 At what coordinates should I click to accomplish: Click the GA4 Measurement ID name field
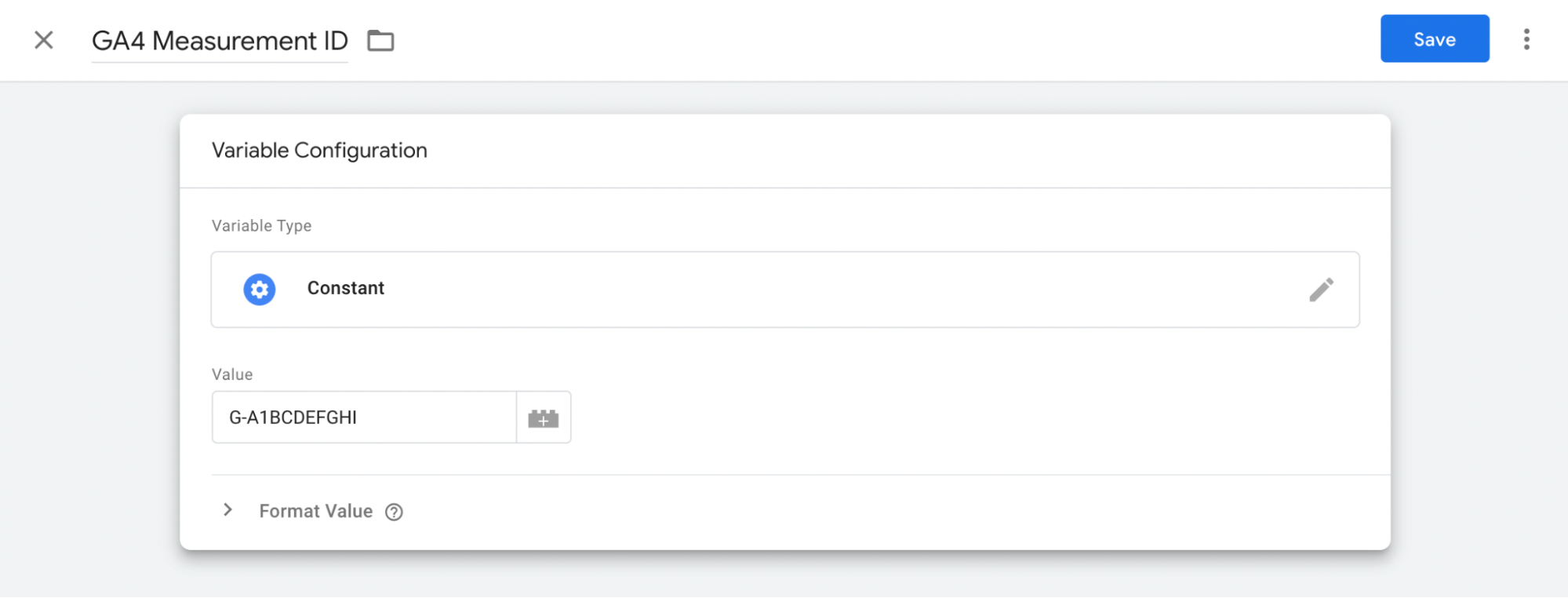click(x=220, y=41)
